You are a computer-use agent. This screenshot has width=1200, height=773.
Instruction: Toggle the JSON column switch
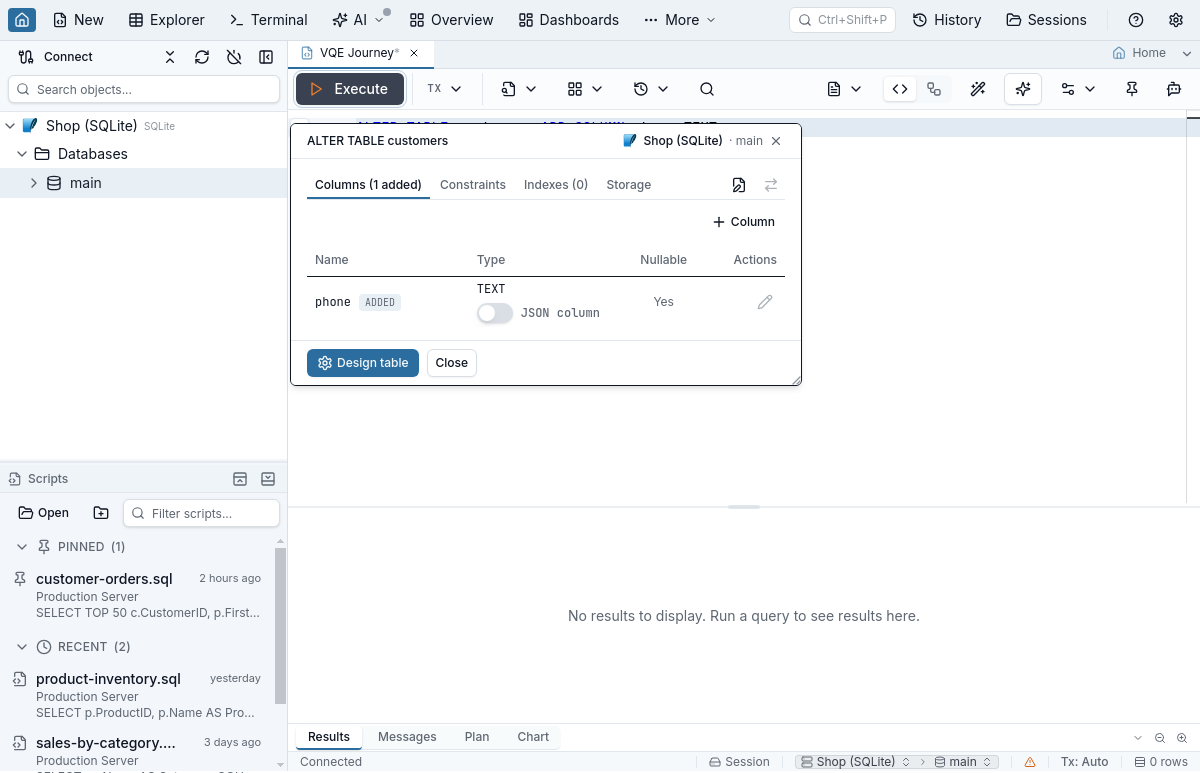pos(495,313)
